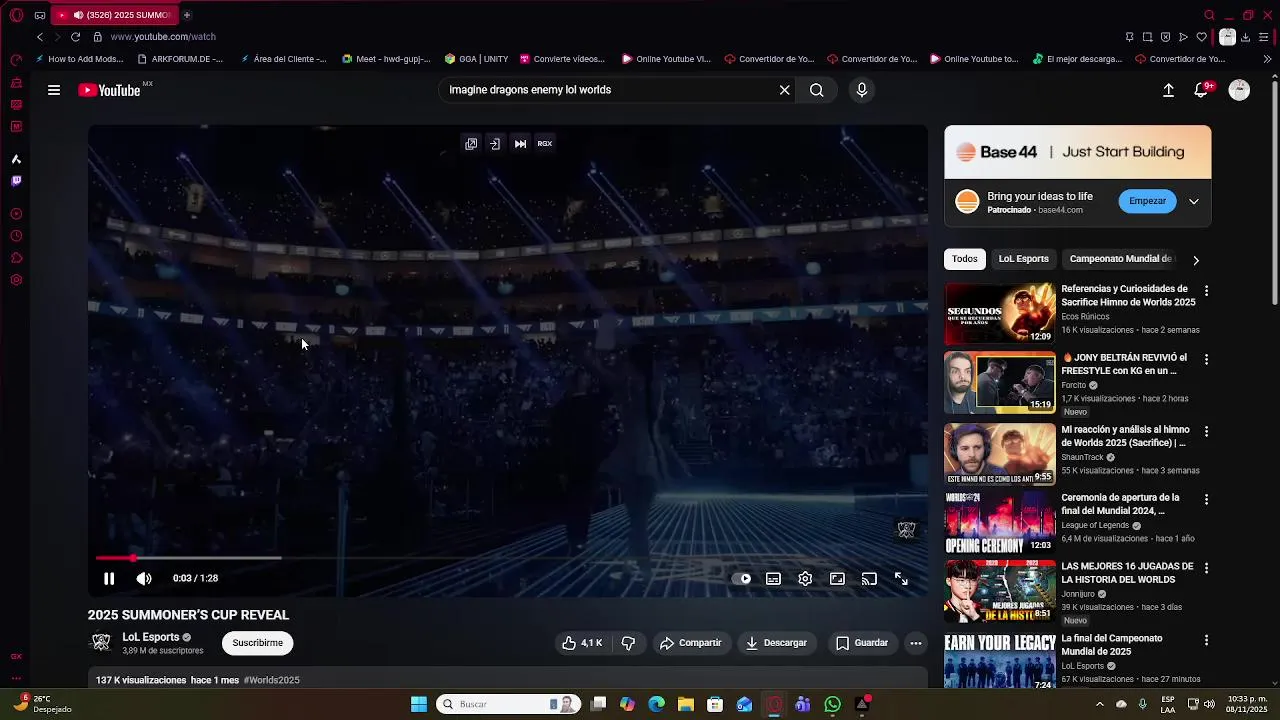Open browser downloads icon
The image size is (1280, 720).
pos(1245,37)
